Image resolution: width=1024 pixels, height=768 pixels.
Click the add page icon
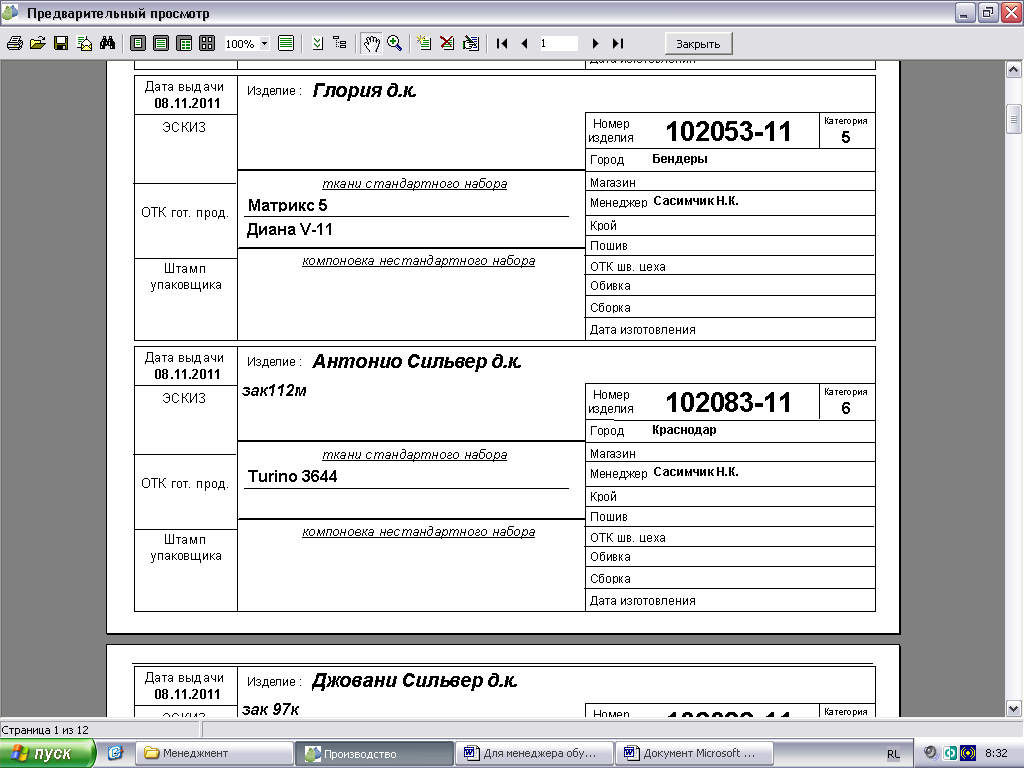[x=424, y=43]
